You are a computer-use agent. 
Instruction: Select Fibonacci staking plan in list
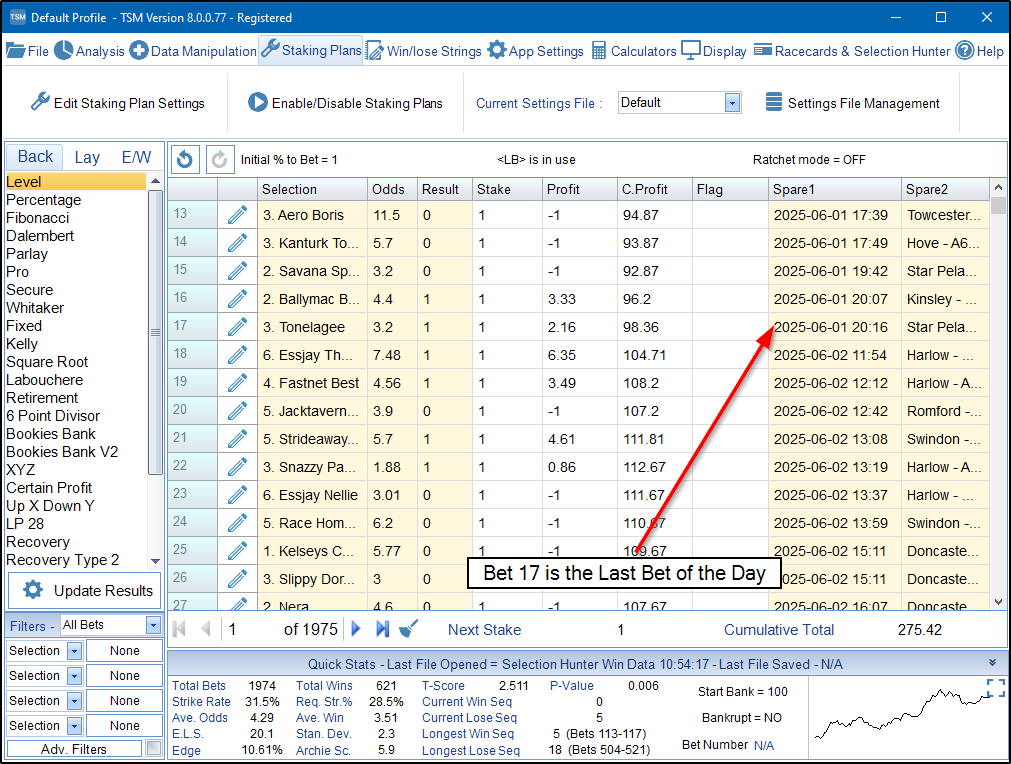(38, 218)
